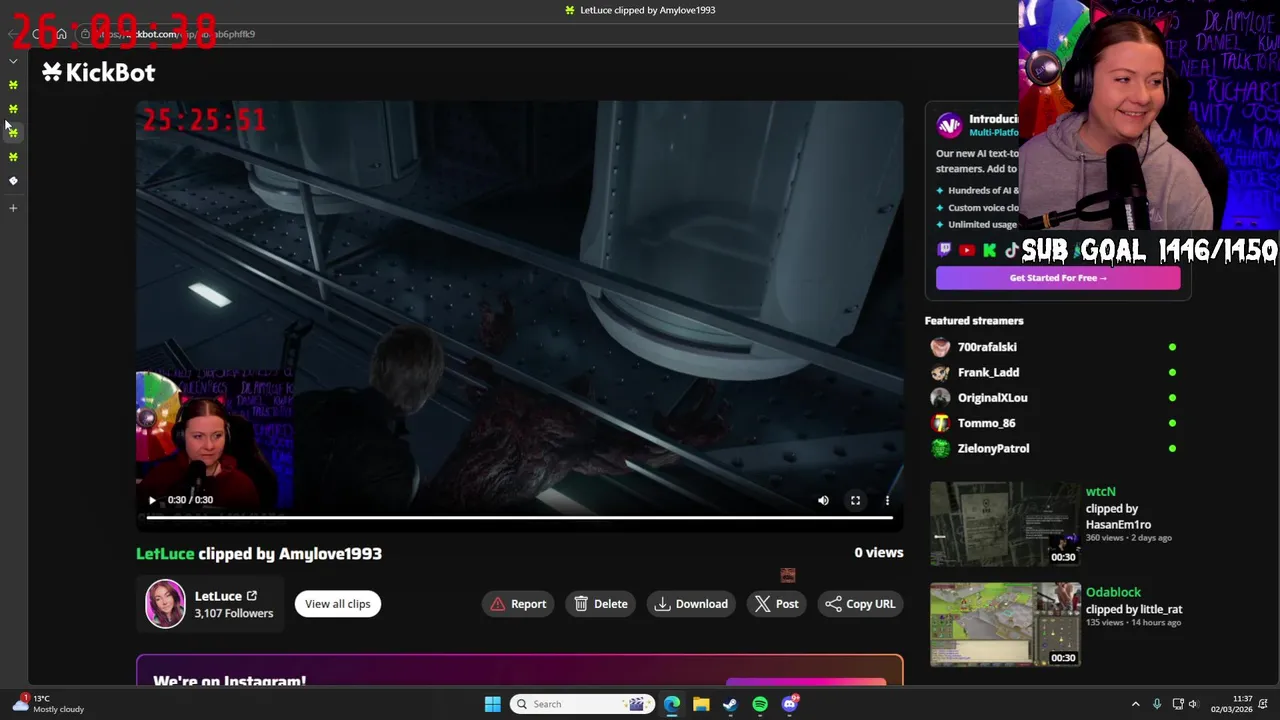Seek on the clip progress bar

pos(519,517)
